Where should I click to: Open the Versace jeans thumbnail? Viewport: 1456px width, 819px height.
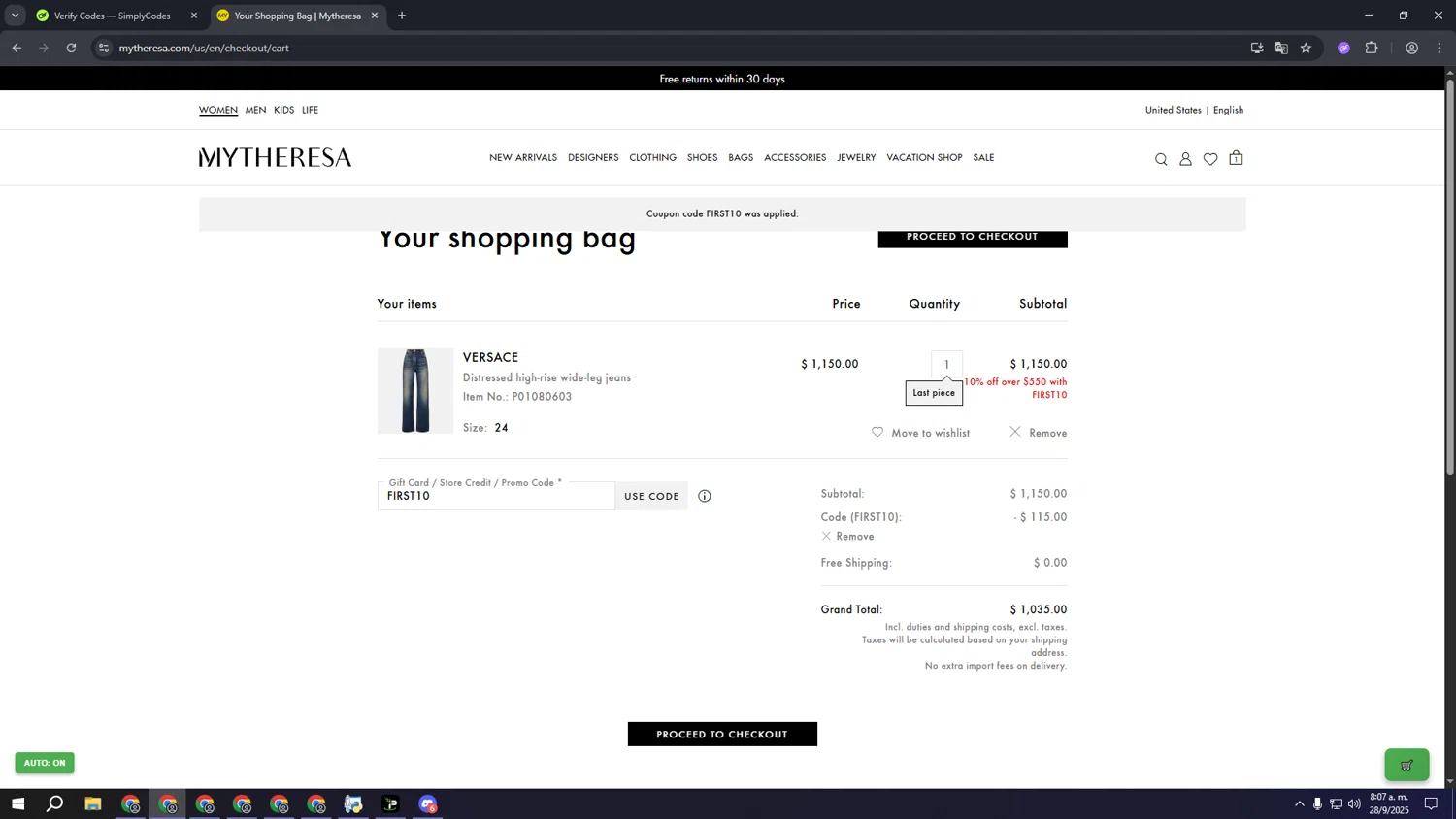[x=415, y=391]
